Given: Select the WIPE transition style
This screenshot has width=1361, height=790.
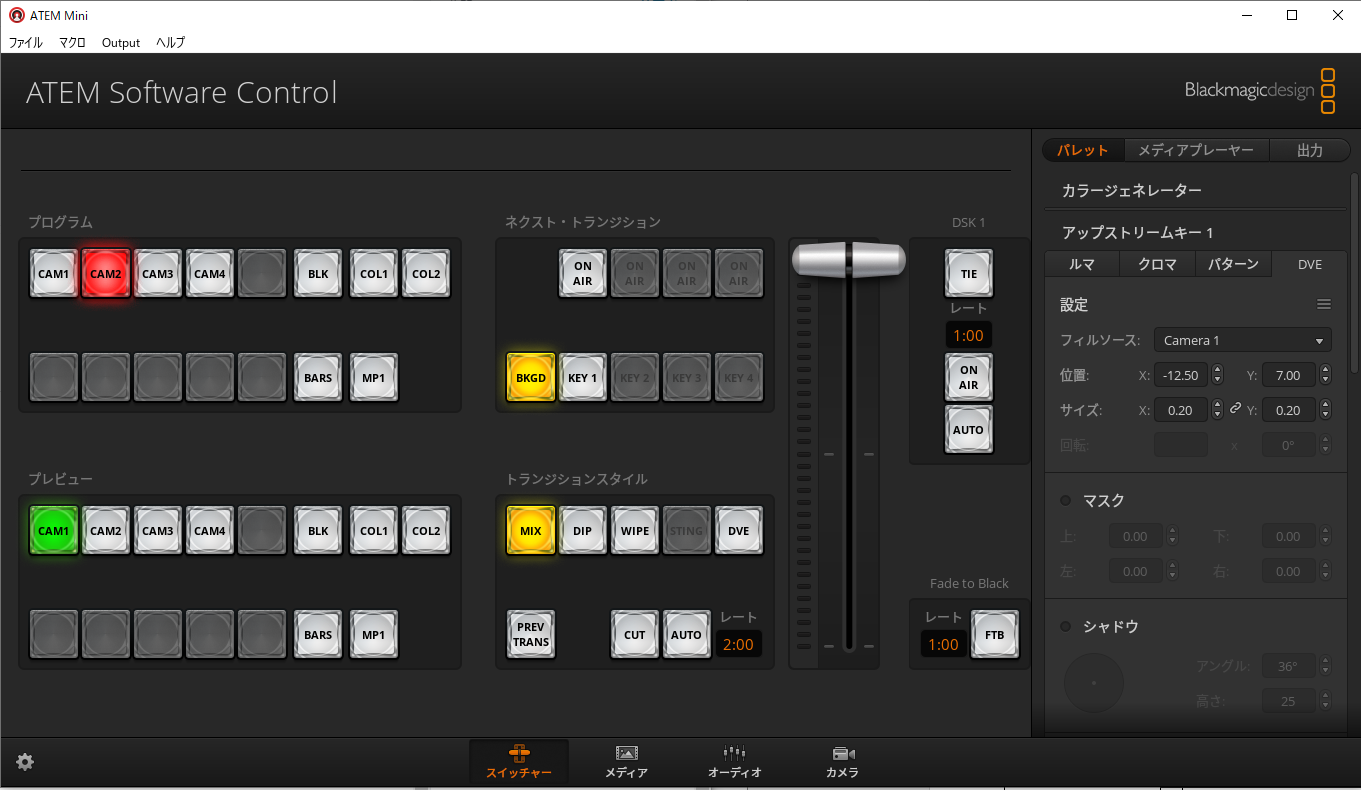Looking at the screenshot, I should [635, 531].
